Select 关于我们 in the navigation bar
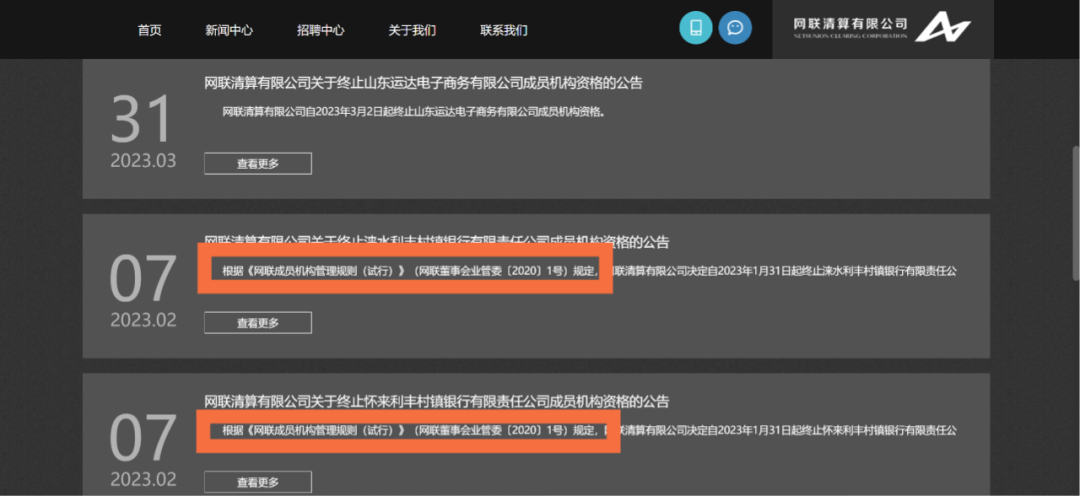The height and width of the screenshot is (496, 1080). [x=412, y=30]
